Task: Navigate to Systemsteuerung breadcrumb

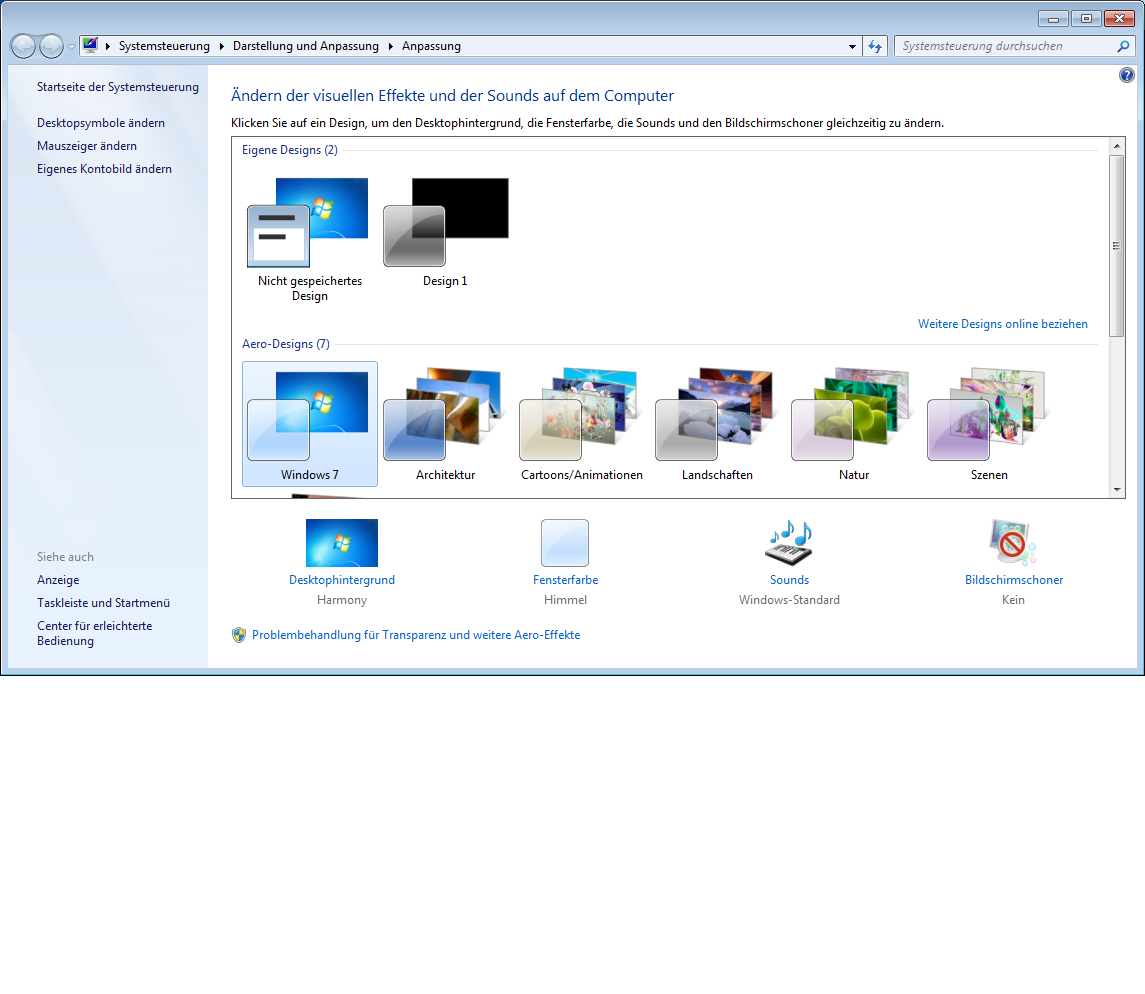Action: point(164,46)
